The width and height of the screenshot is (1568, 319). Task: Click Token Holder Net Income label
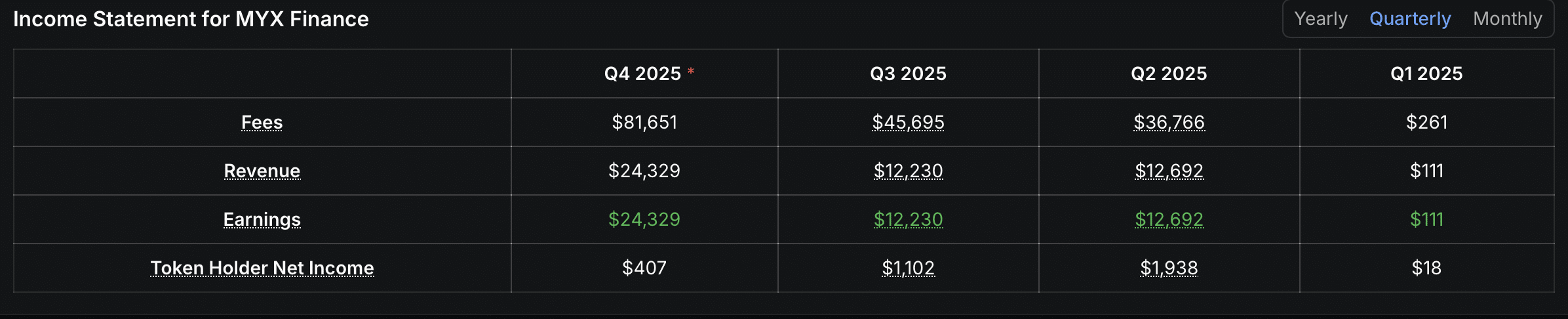pyautogui.click(x=262, y=268)
